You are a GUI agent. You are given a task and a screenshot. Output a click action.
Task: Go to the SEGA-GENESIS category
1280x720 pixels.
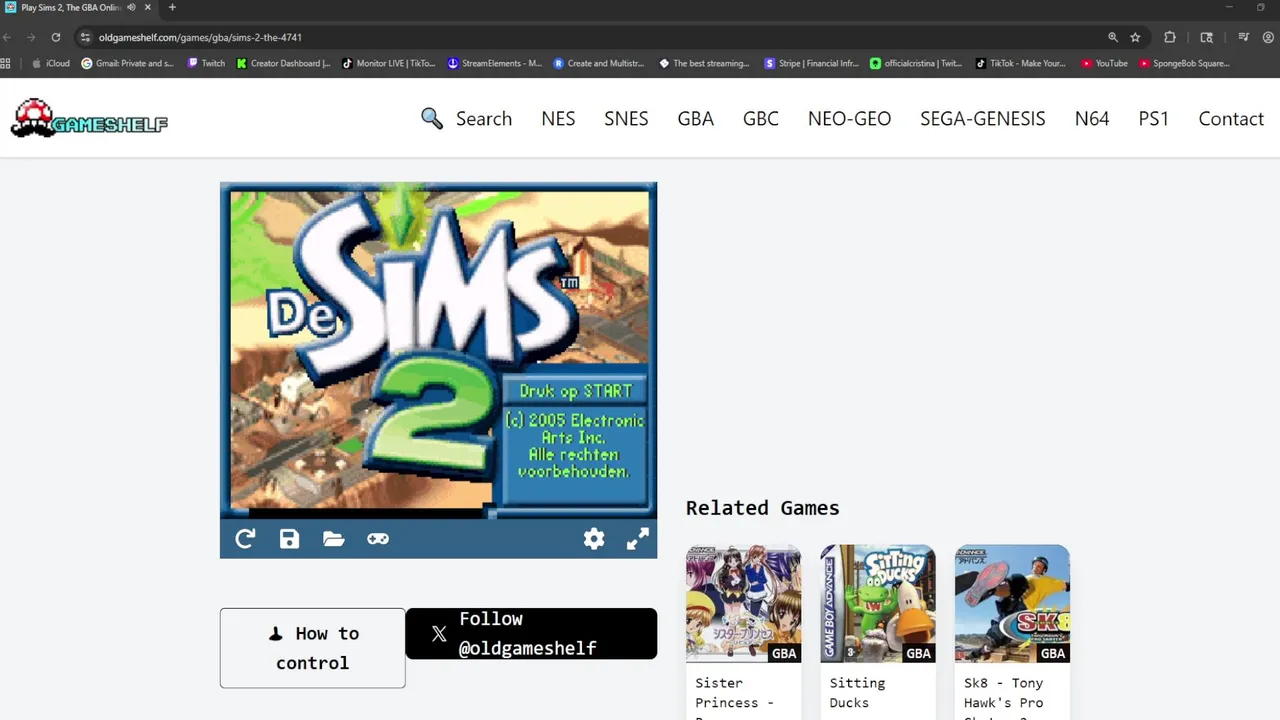pos(983,118)
